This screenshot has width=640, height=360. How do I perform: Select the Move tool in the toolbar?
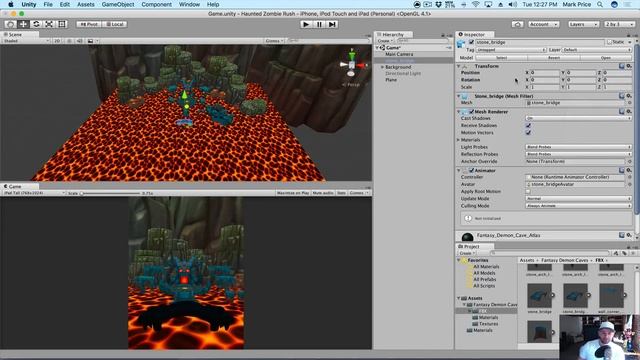pos(23,24)
